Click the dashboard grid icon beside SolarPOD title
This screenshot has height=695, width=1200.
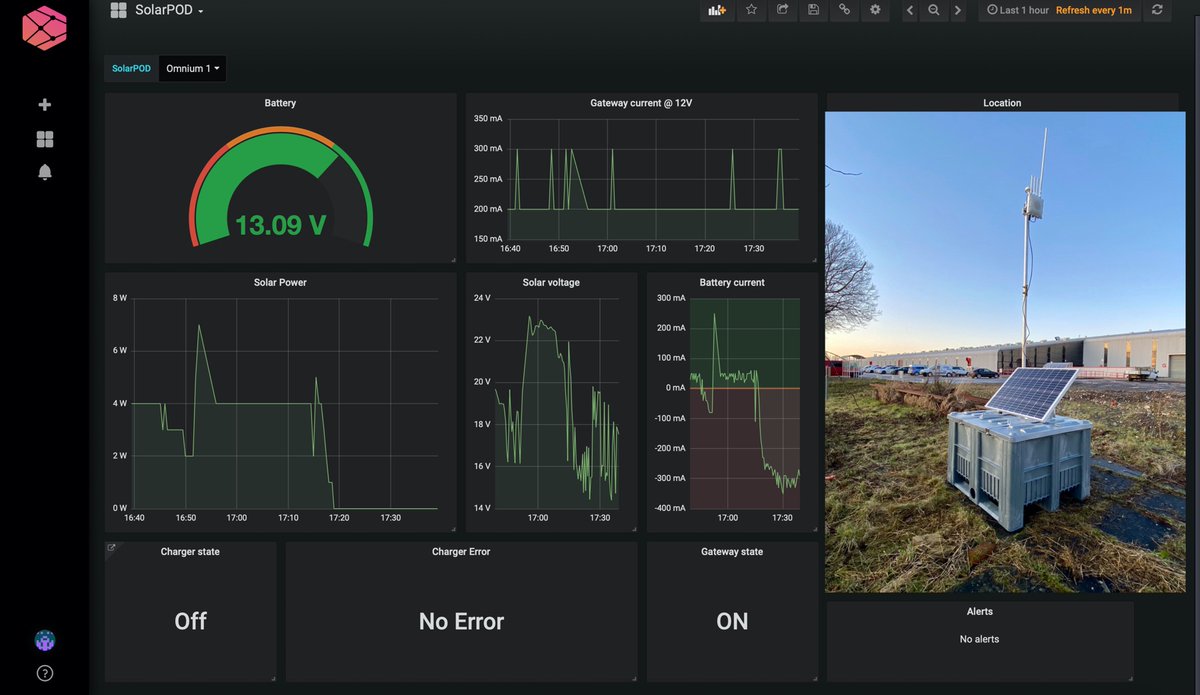(x=118, y=10)
